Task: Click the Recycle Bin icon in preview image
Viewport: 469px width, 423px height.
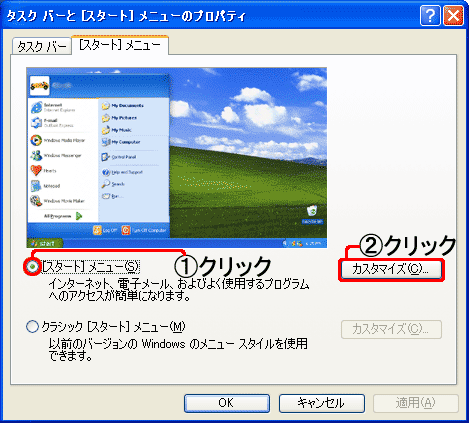Action: pyautogui.click(x=312, y=211)
